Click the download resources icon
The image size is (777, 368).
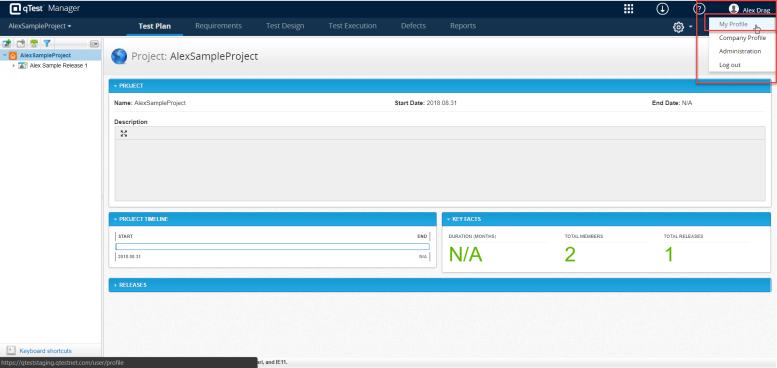click(x=662, y=9)
